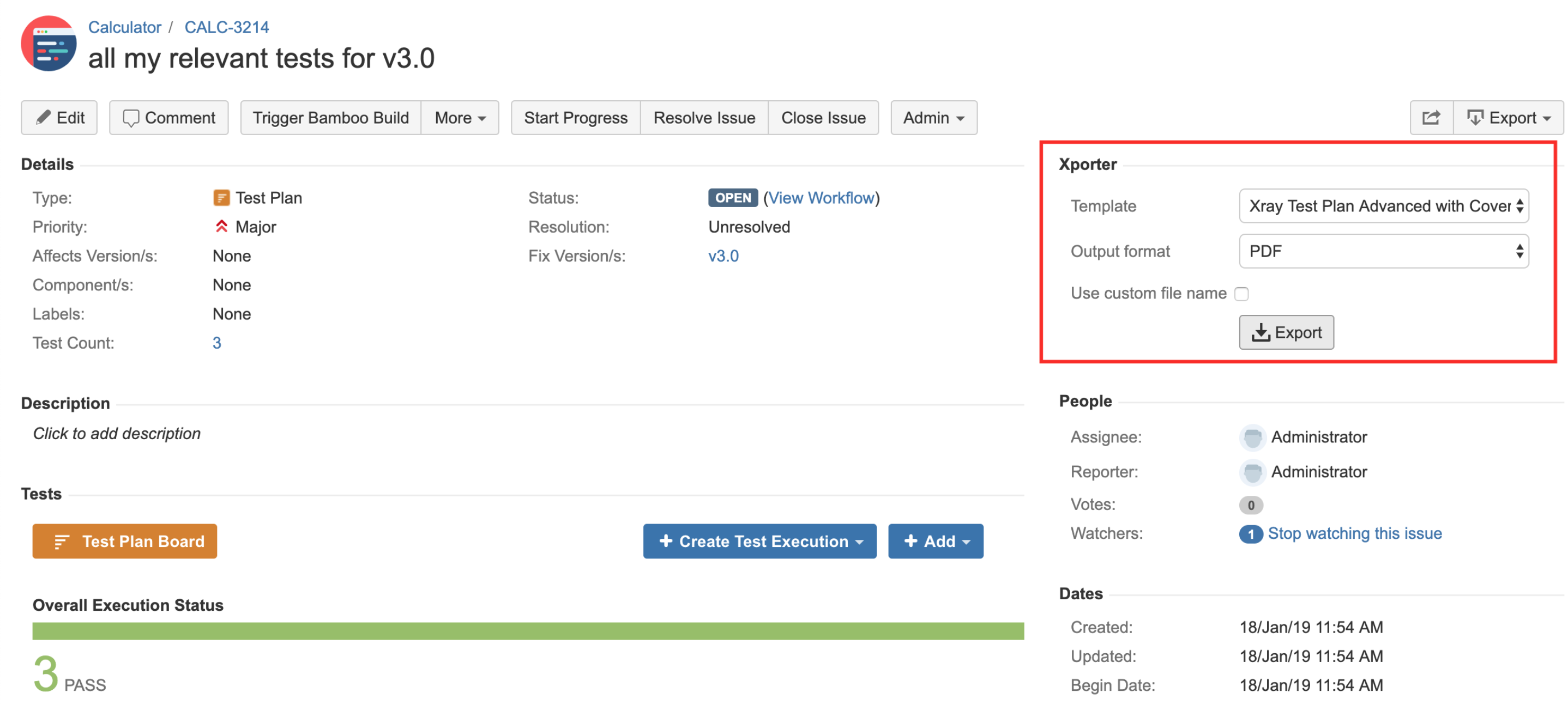
Task: Click the View Workflow link
Action: pos(821,198)
